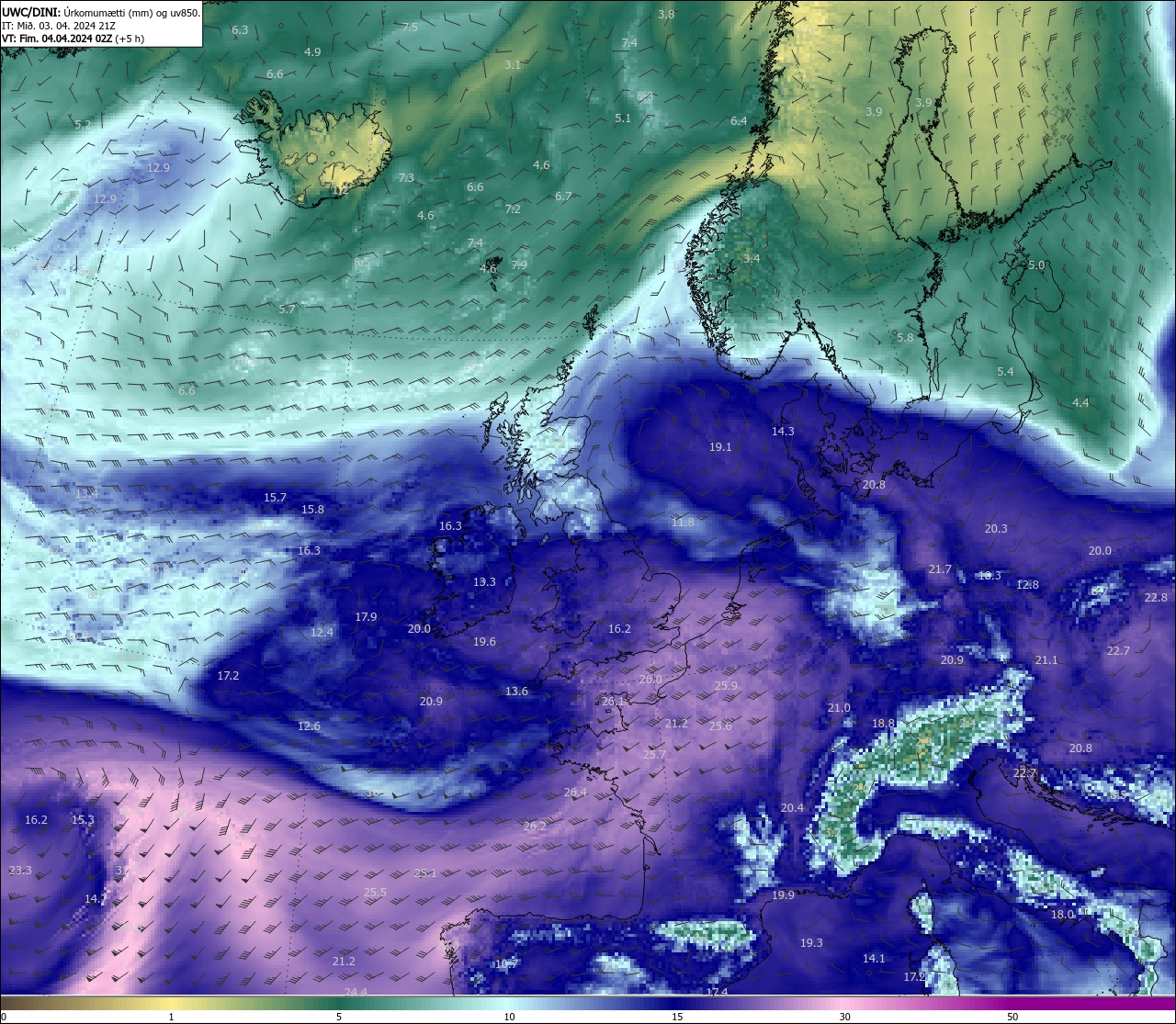The width and height of the screenshot is (1176, 1024).
Task: Click the map value 18.0
Action: point(1062,915)
